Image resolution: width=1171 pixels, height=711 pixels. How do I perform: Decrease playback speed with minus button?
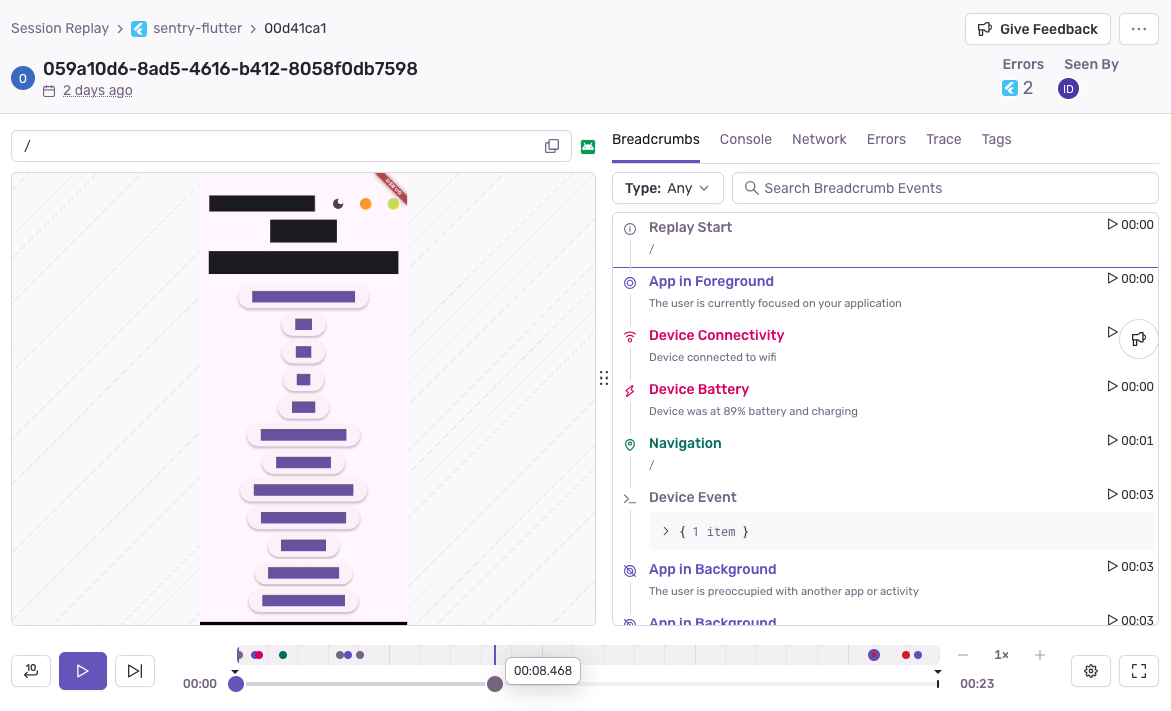tap(963, 655)
